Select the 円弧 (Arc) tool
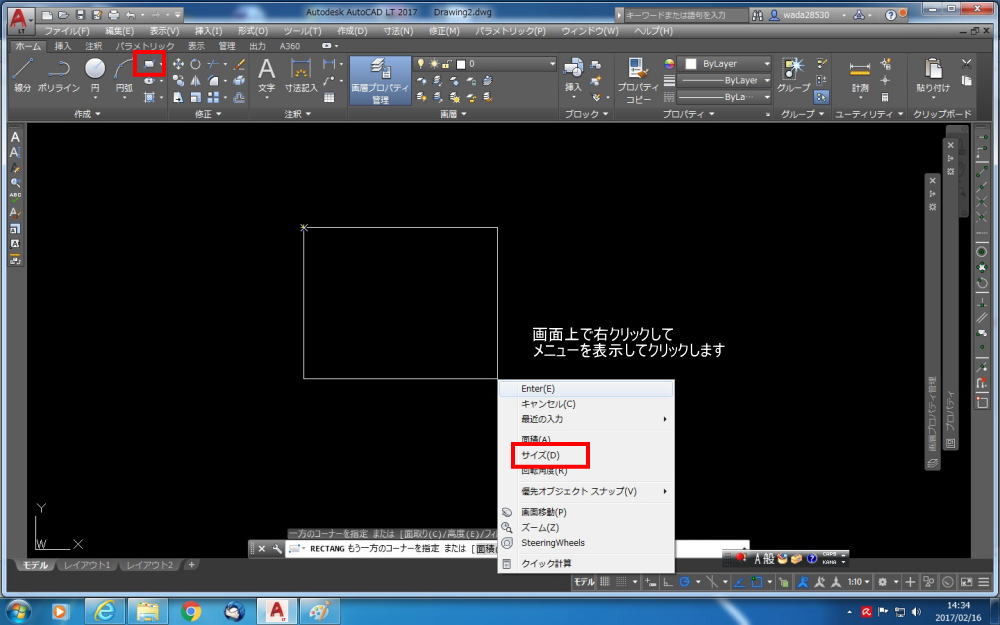Viewport: 1000px width, 625px height. [x=124, y=75]
